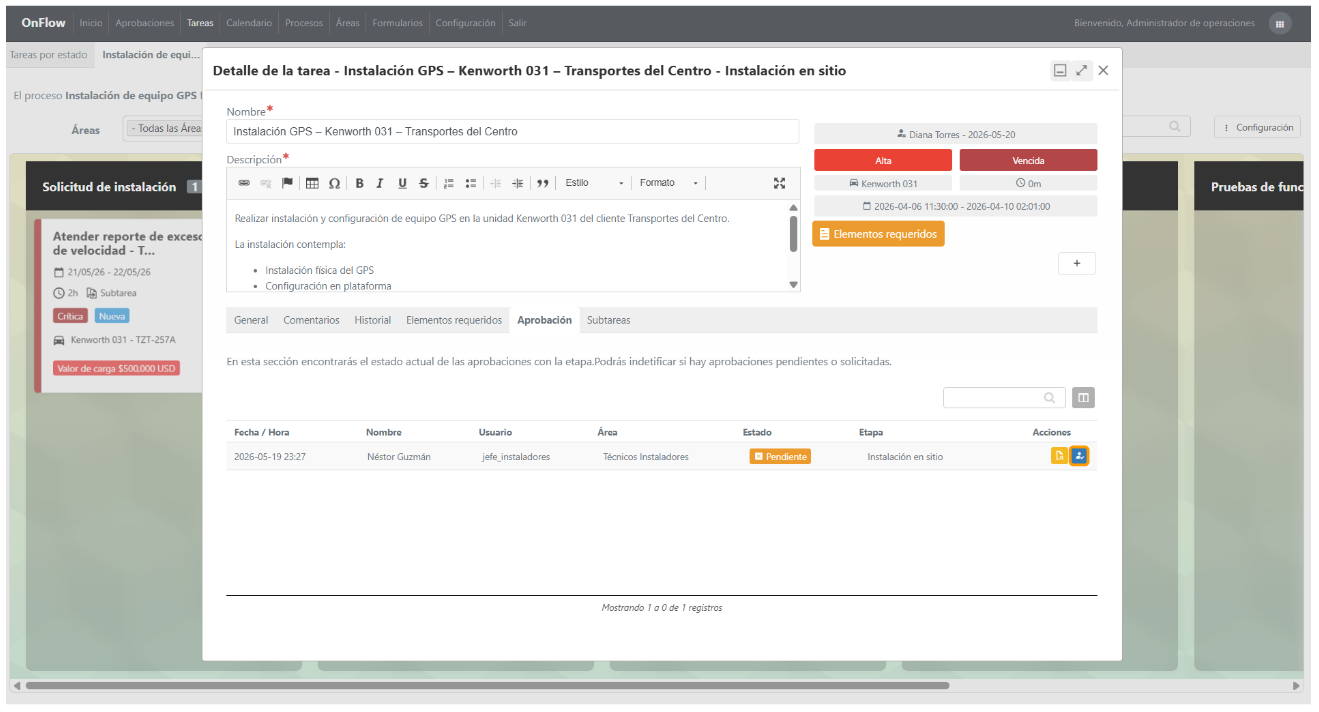Insert a link in the description editor
Image resolution: width=1319 pixels, height=712 pixels.
pyautogui.click(x=244, y=183)
